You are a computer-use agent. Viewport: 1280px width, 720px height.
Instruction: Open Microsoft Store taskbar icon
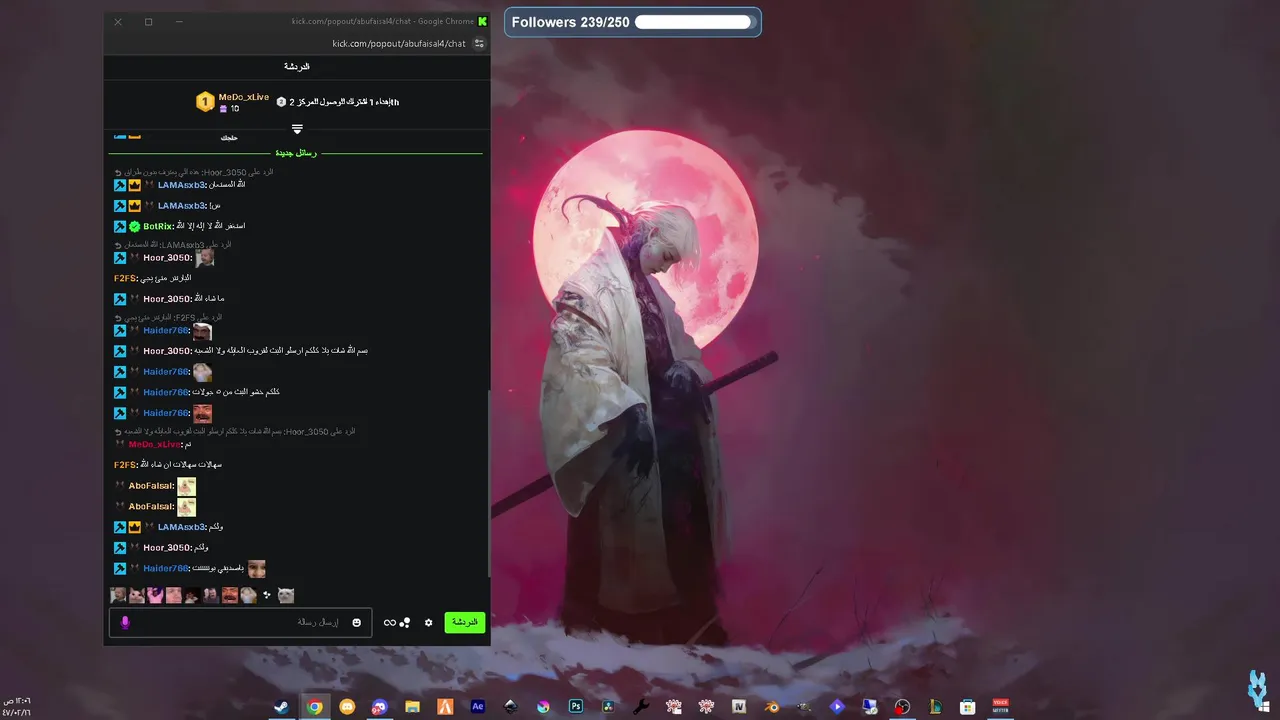967,707
